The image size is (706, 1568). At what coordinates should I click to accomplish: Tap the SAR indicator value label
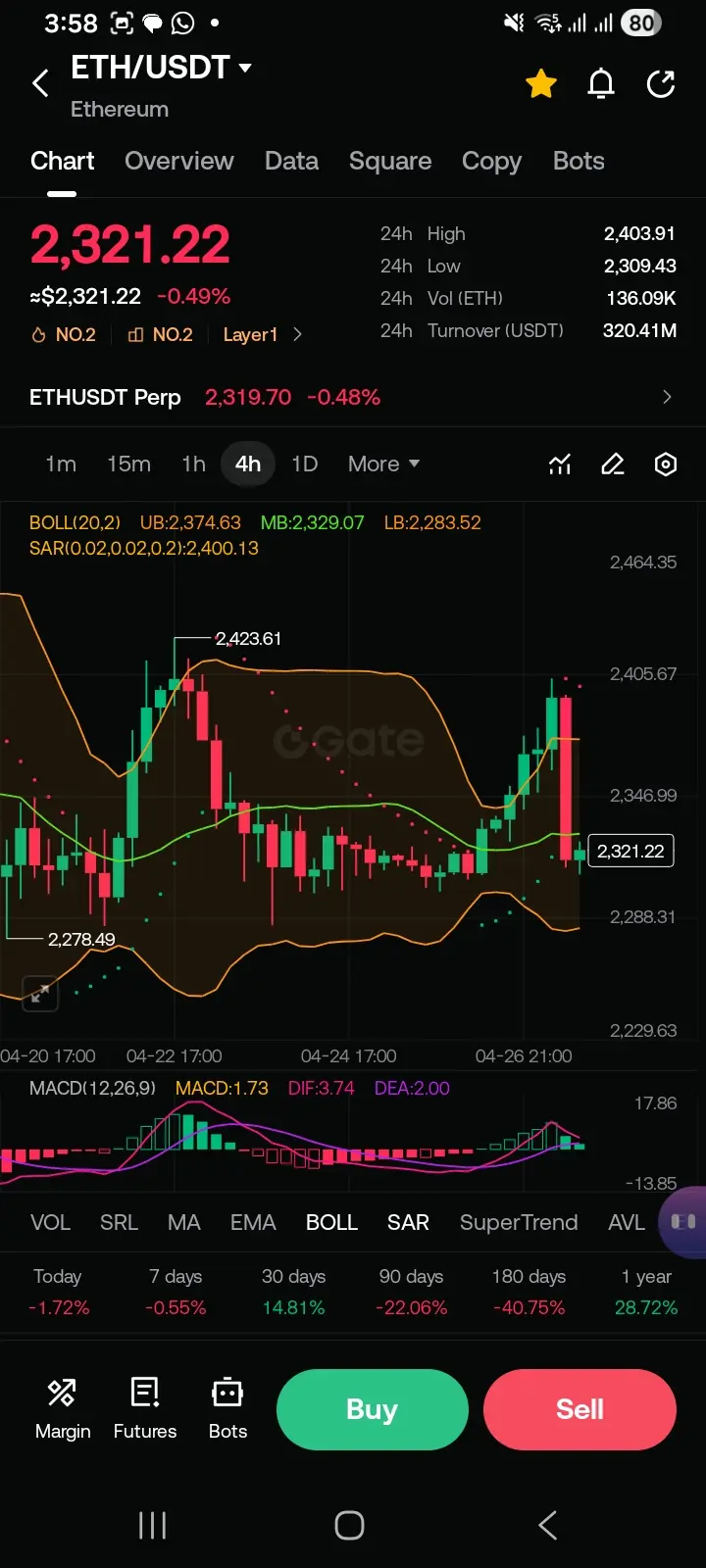coord(144,548)
